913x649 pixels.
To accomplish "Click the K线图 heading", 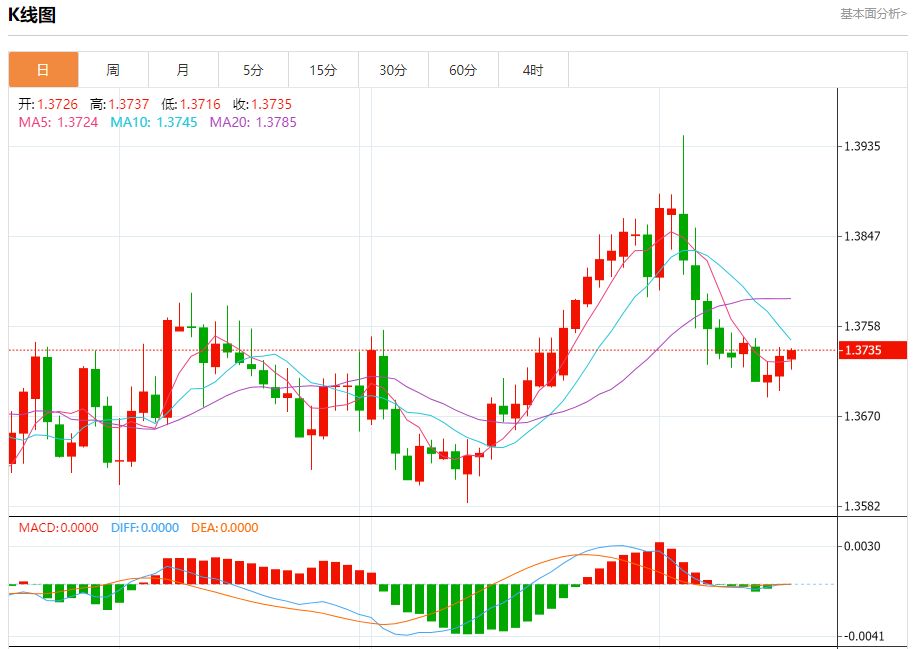I will pos(32,15).
